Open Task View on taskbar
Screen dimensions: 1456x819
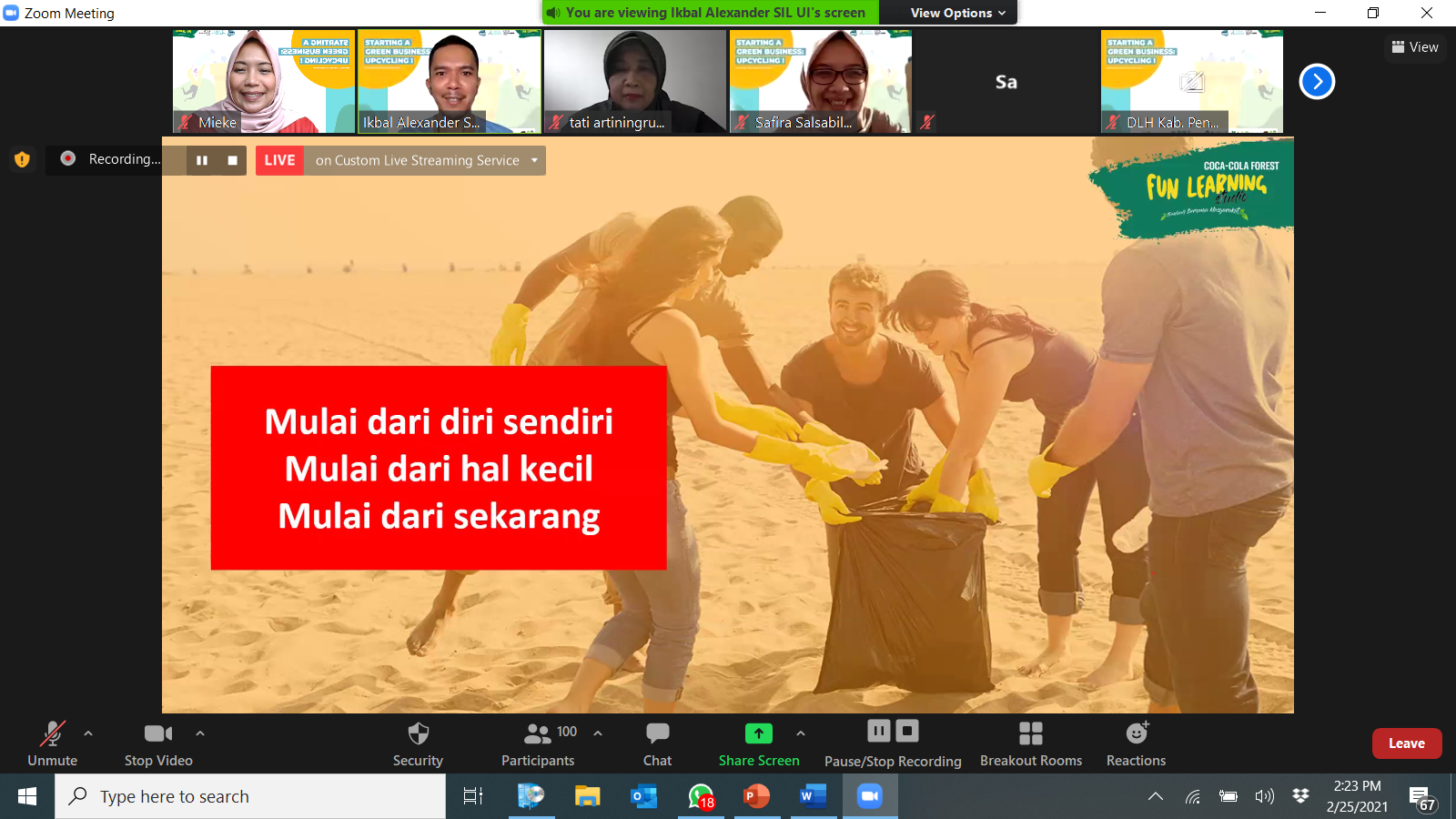pos(473,796)
